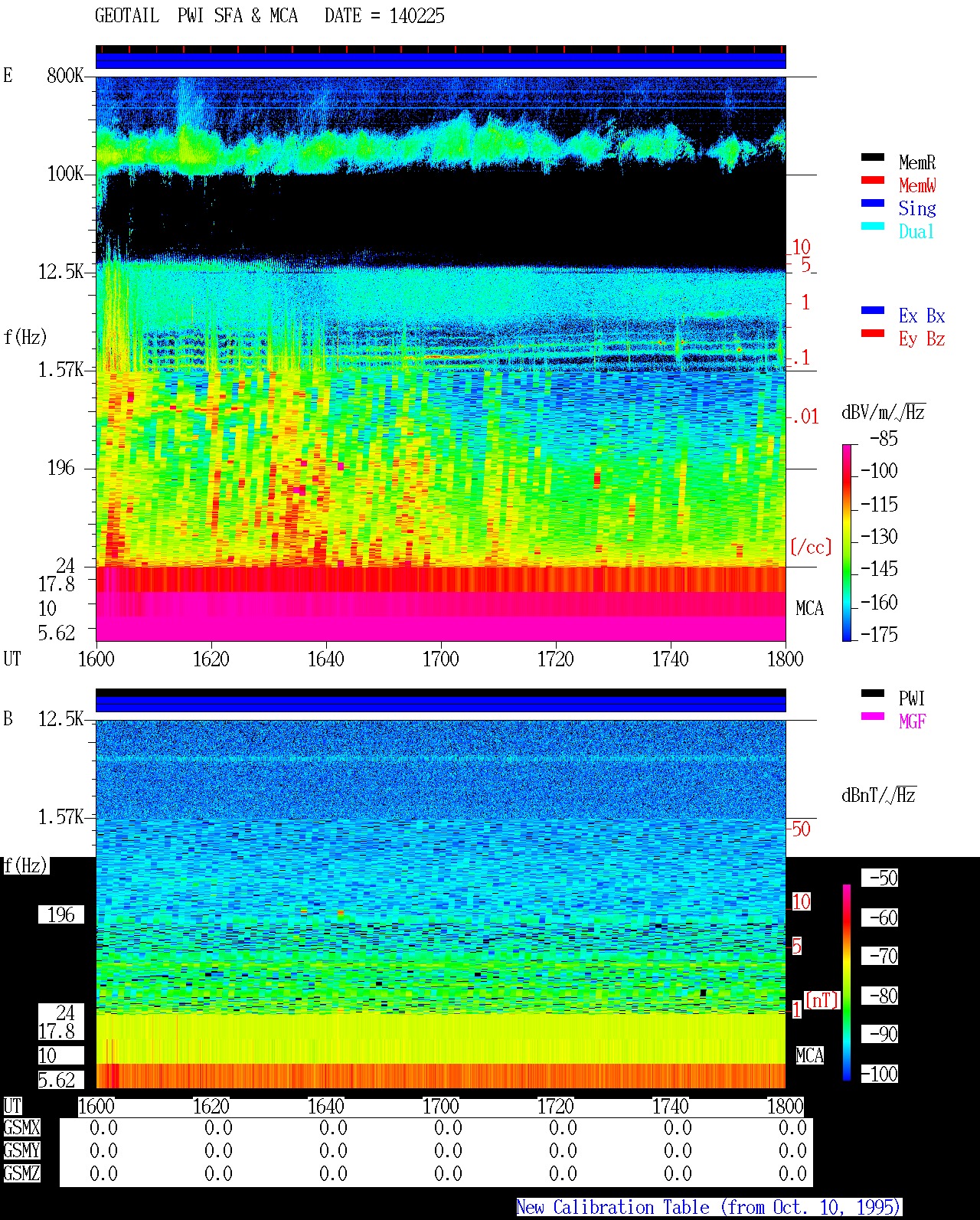Select the magenta MGF legend swatch
The width and height of the screenshot is (980, 1220).
(x=873, y=717)
